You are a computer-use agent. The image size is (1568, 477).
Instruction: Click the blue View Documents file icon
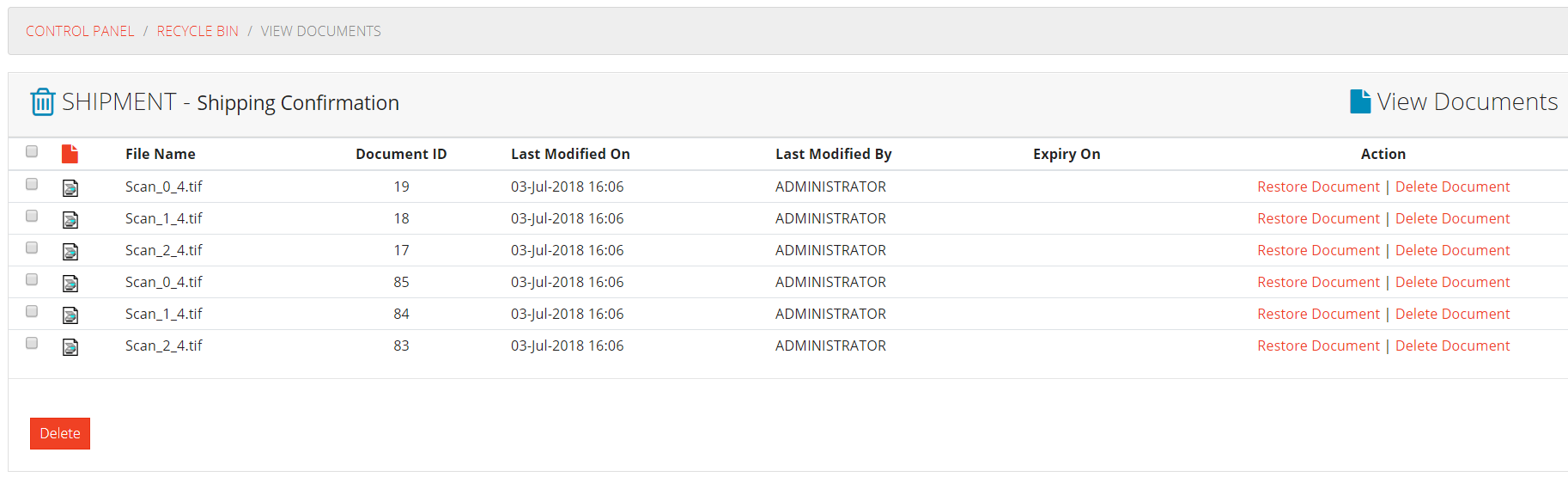[x=1360, y=101]
